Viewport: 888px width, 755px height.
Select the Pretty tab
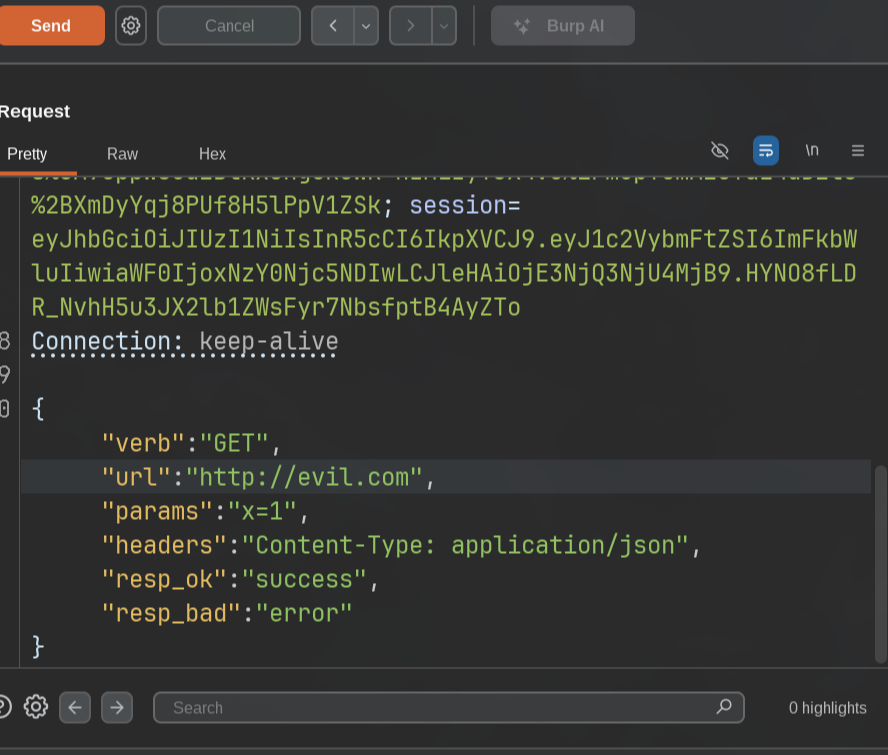click(x=27, y=154)
